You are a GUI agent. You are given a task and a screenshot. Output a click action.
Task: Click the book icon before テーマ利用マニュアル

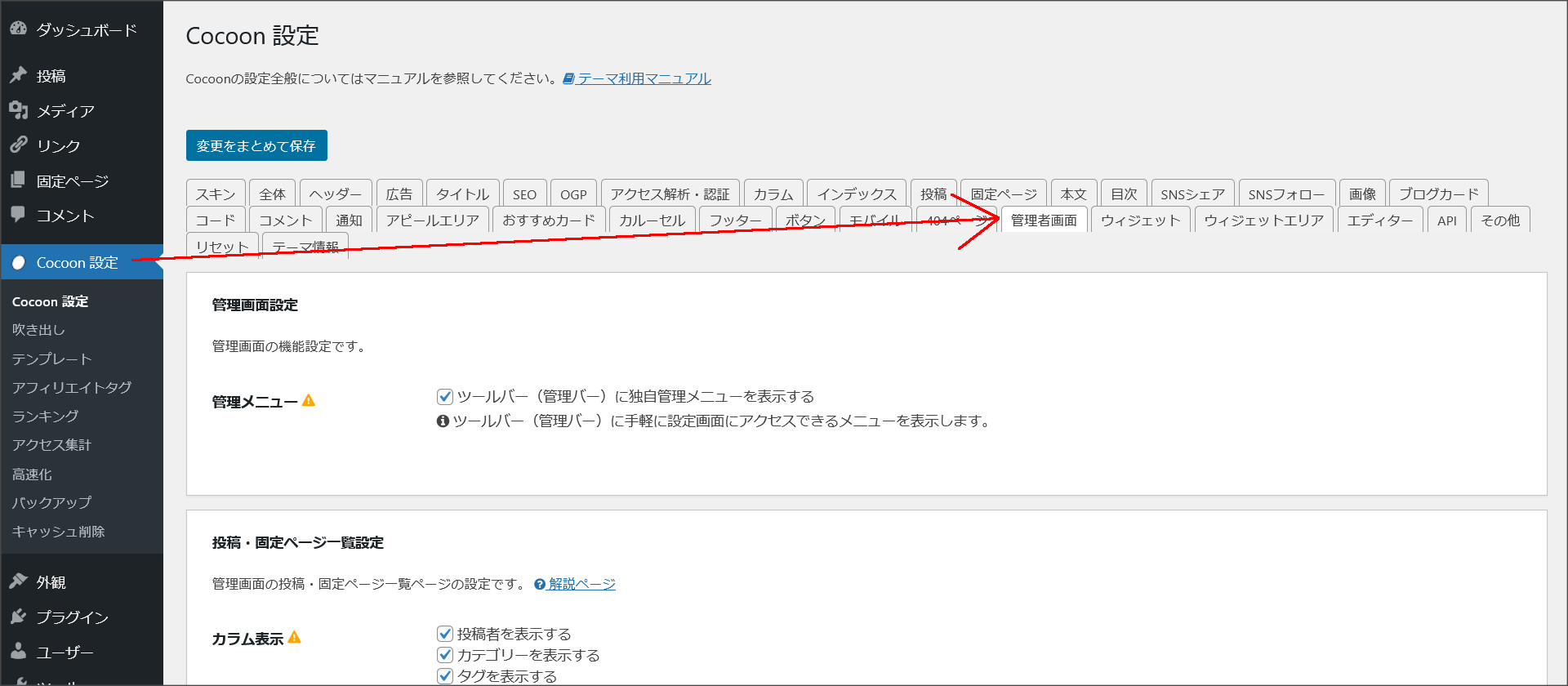coord(569,78)
